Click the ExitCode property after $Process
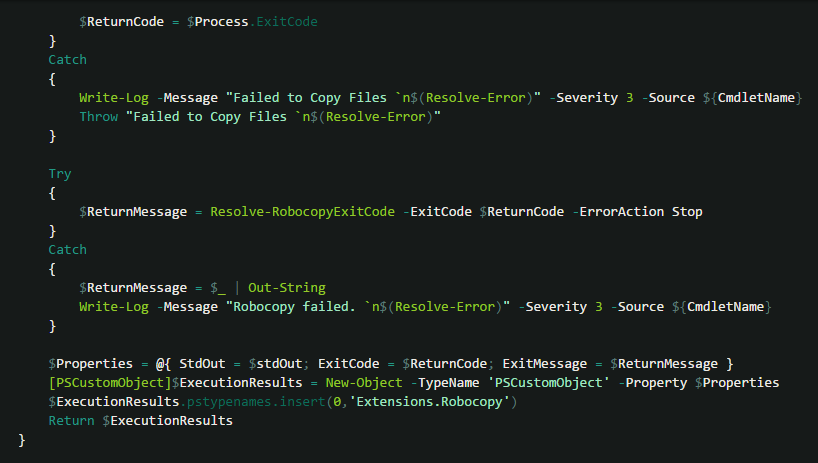The height and width of the screenshot is (463, 818). coord(287,22)
